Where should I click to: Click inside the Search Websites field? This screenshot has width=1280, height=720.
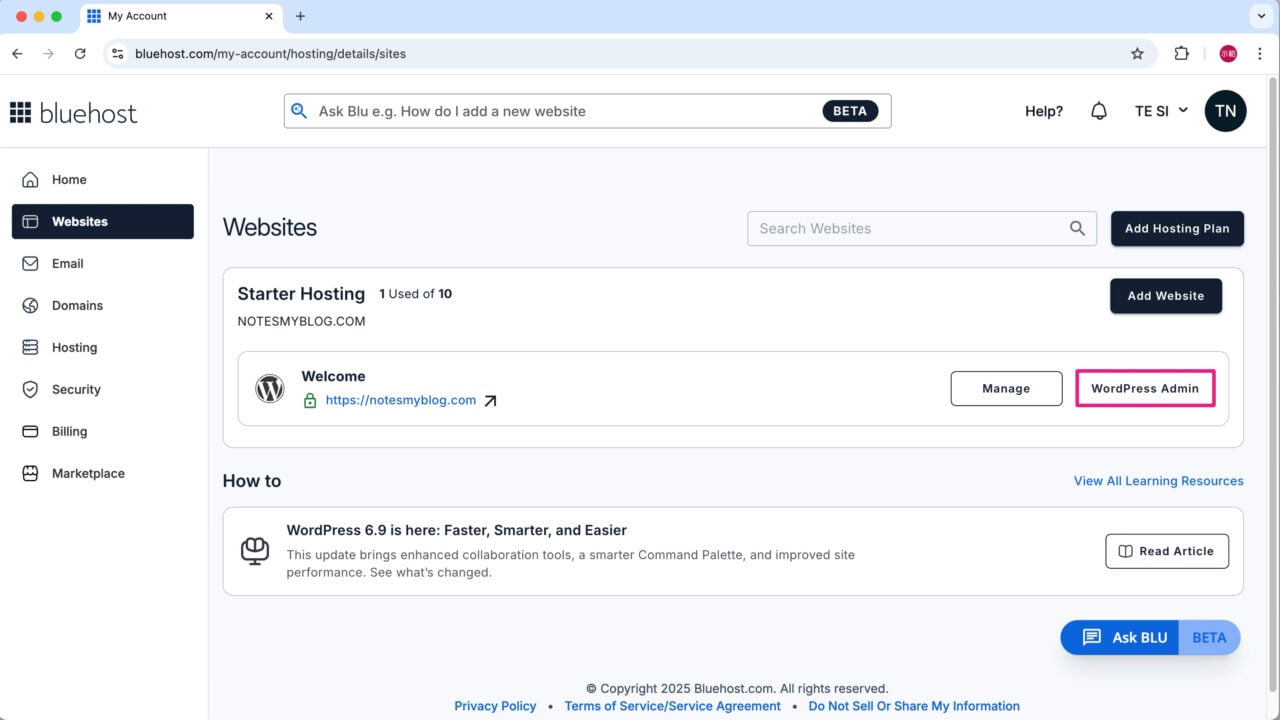click(900, 228)
